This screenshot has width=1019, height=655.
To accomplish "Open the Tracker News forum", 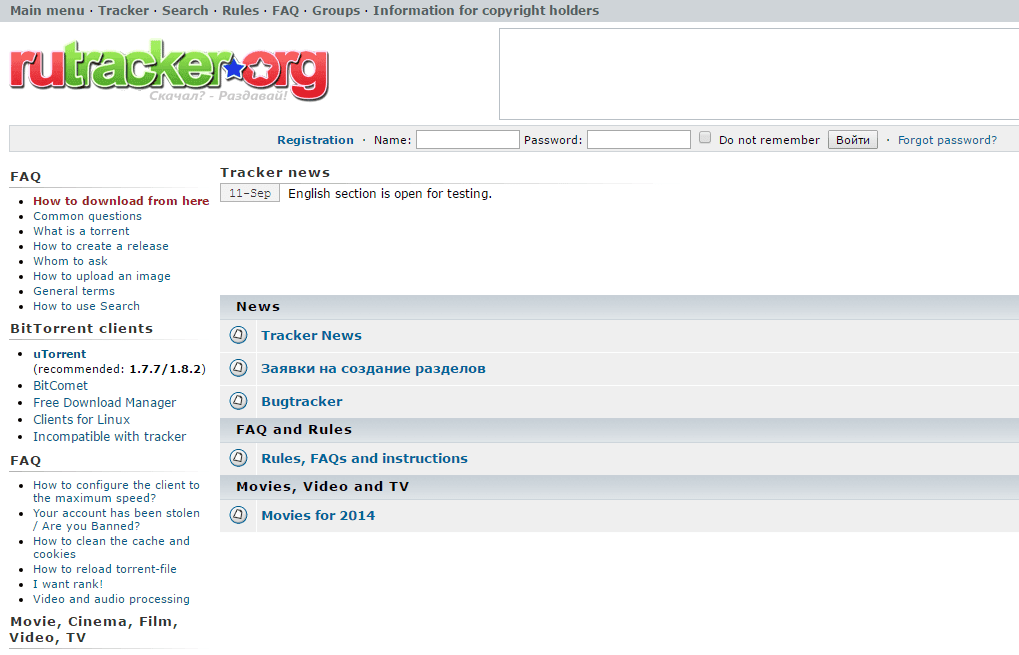I will pos(311,335).
